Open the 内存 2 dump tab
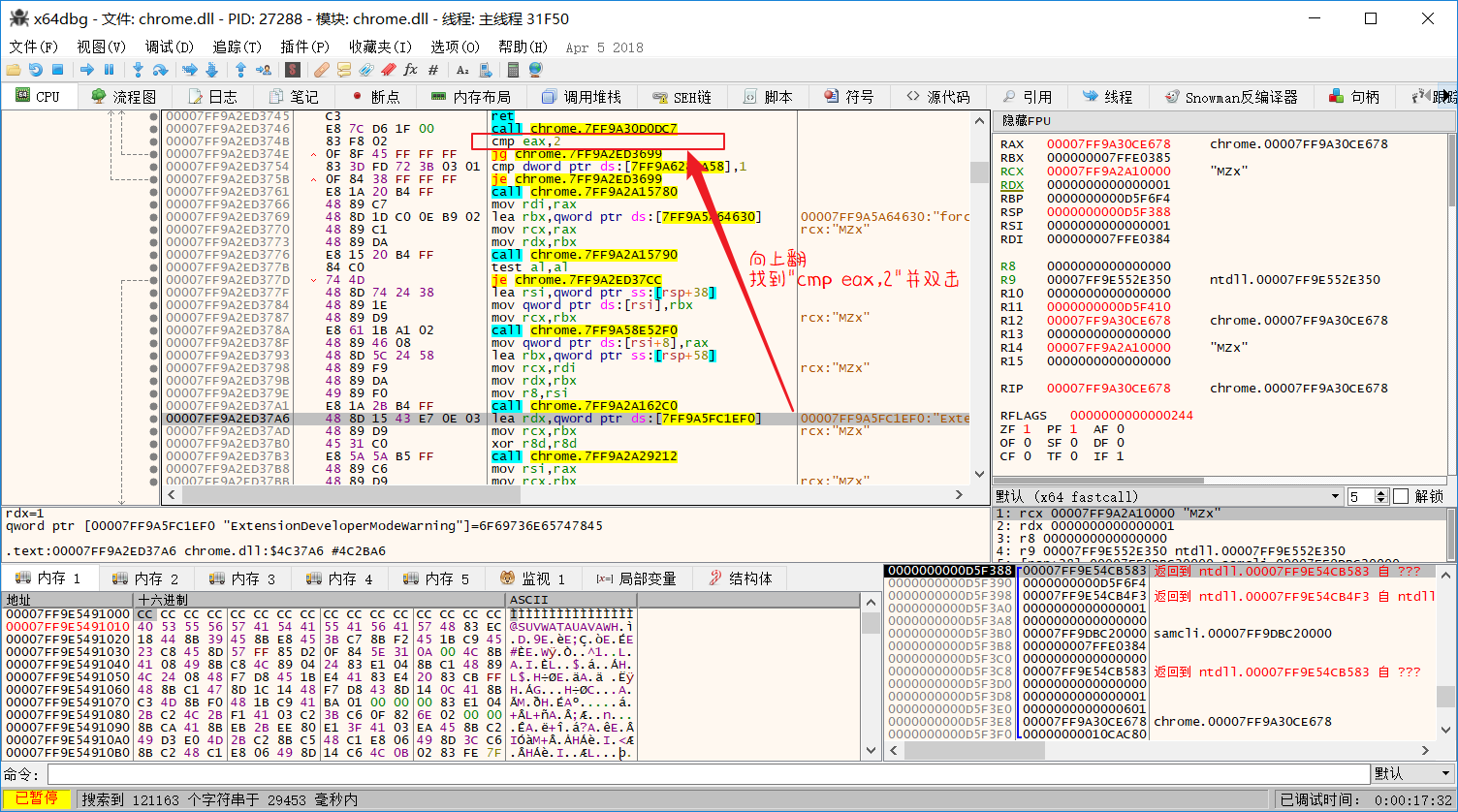 click(145, 578)
